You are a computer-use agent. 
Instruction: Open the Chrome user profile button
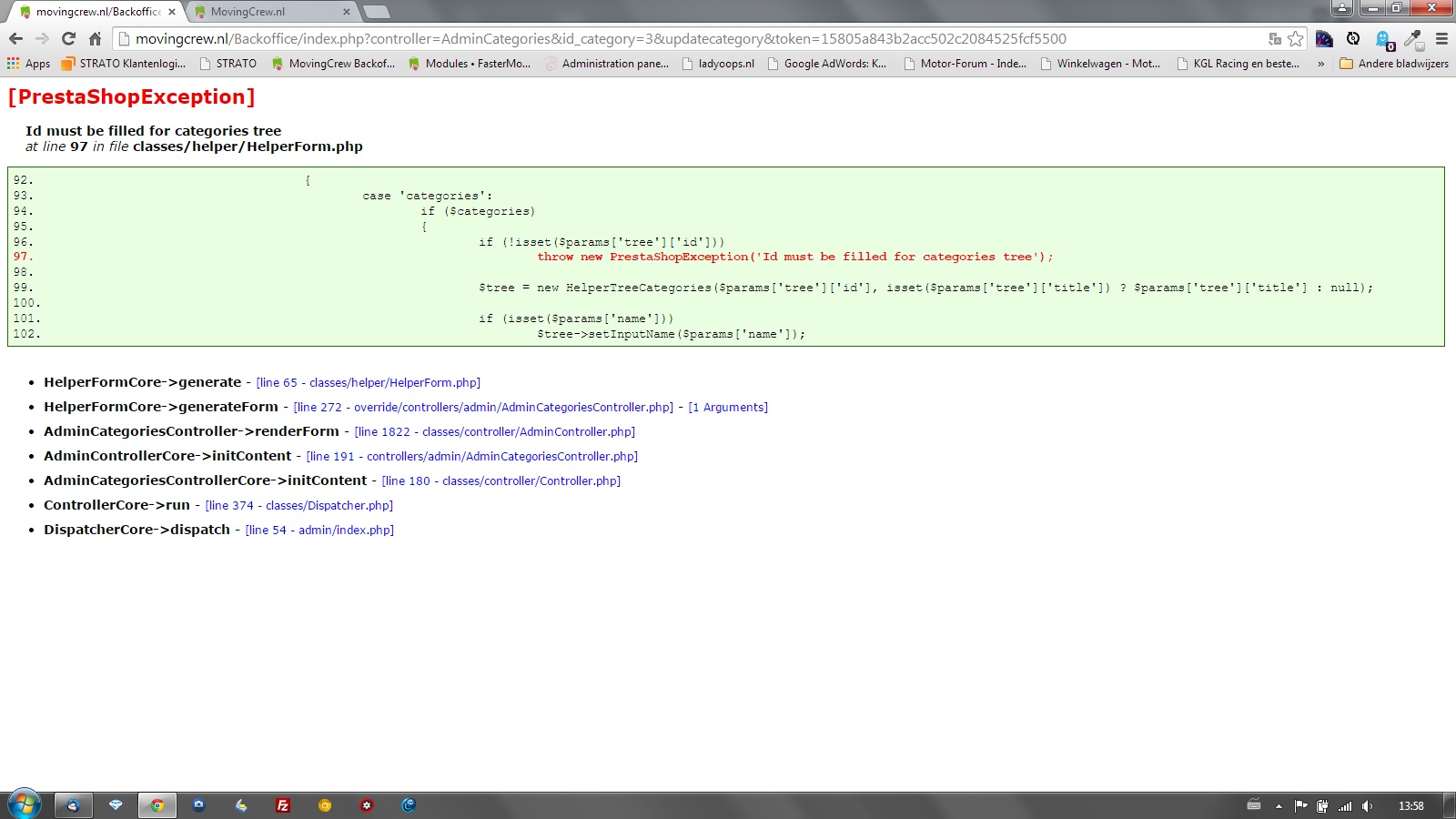coord(1342,8)
